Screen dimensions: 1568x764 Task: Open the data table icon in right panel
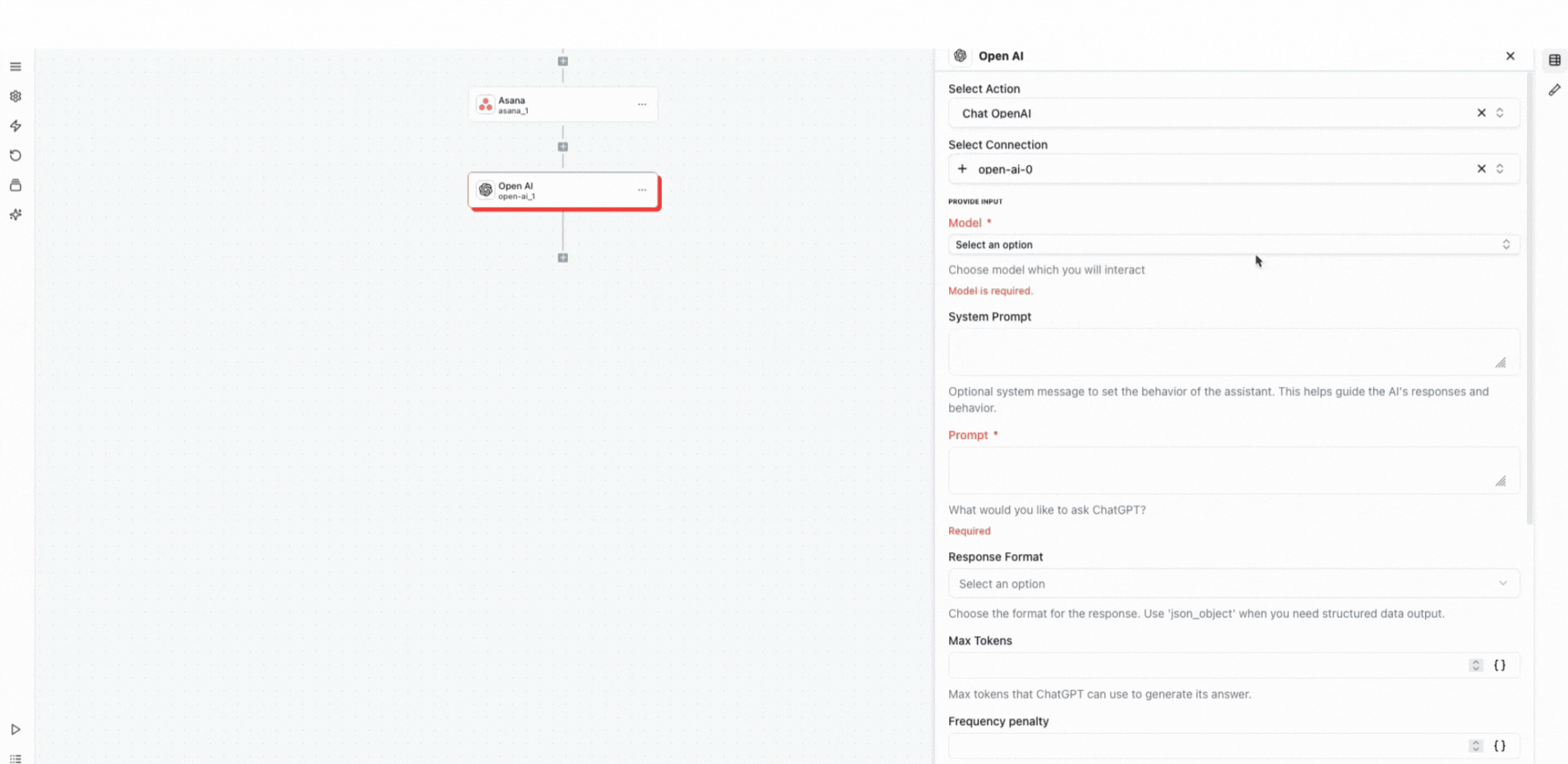(1554, 59)
